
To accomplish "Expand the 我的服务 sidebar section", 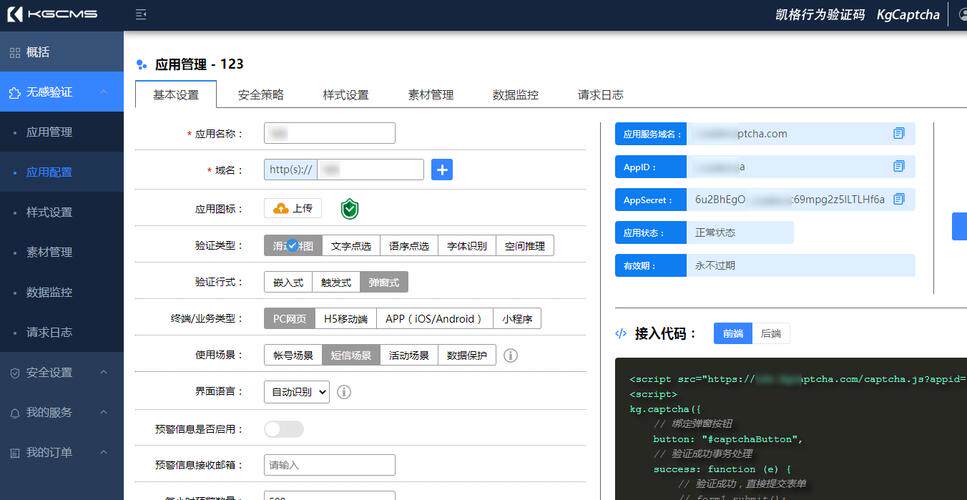I will 104,412.
